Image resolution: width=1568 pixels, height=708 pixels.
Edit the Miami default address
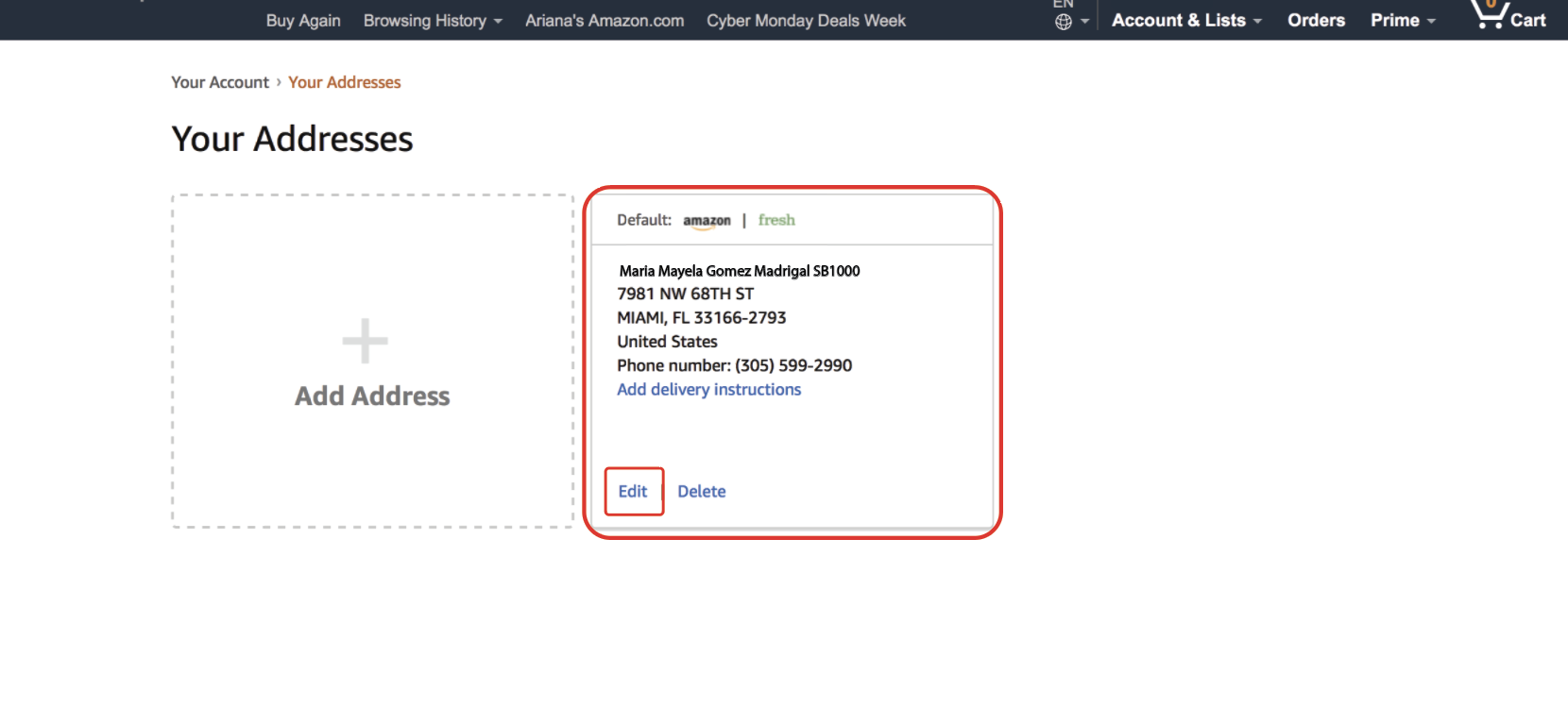(633, 491)
